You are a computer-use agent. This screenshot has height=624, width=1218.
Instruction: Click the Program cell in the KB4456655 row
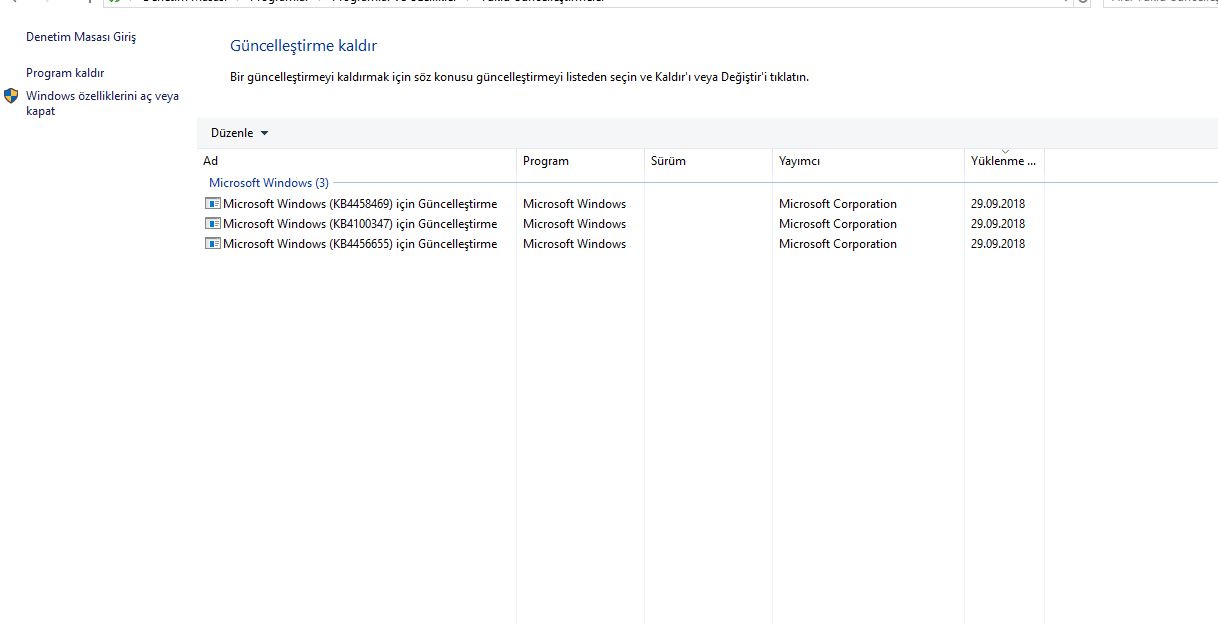pos(574,243)
